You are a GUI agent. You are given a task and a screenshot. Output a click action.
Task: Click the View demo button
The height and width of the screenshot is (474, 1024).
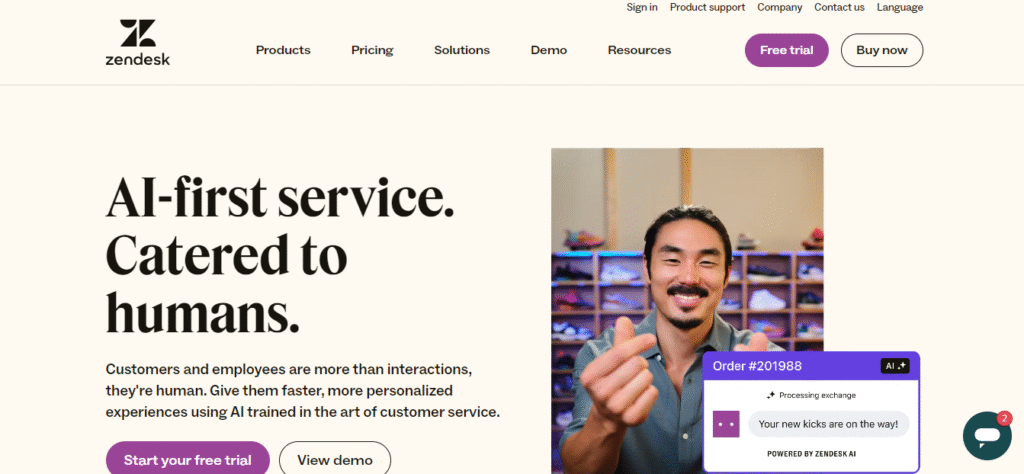coord(335,460)
